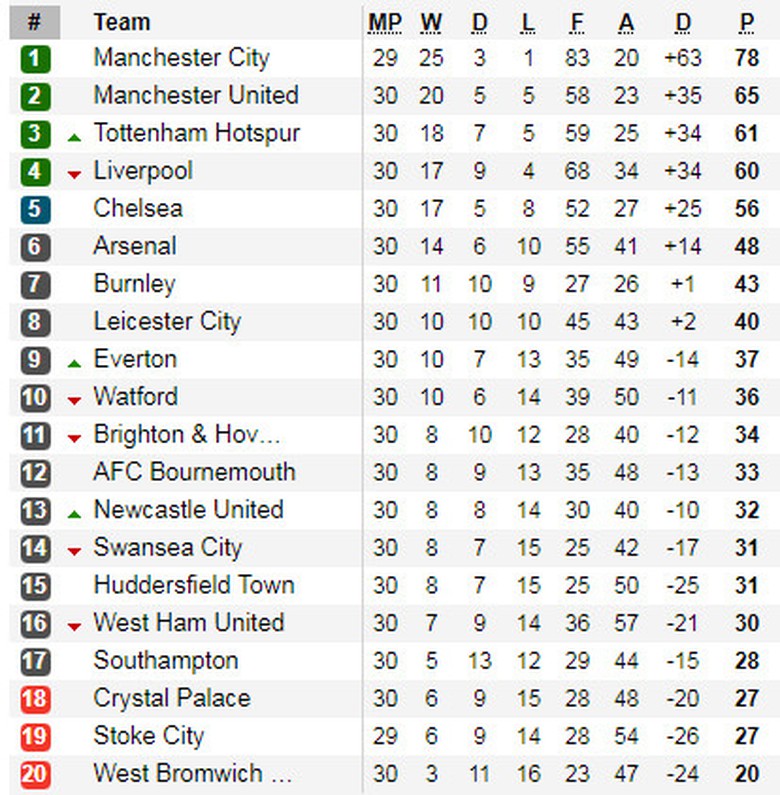Select the Arsenal team name

point(134,246)
